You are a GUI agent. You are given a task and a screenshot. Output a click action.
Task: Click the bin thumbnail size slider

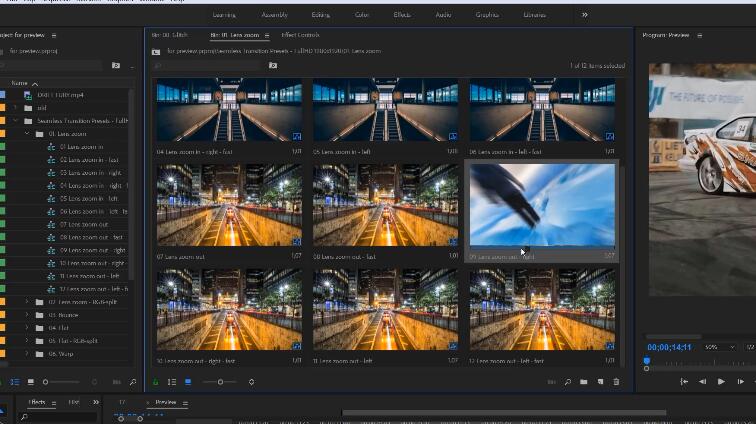coord(220,381)
